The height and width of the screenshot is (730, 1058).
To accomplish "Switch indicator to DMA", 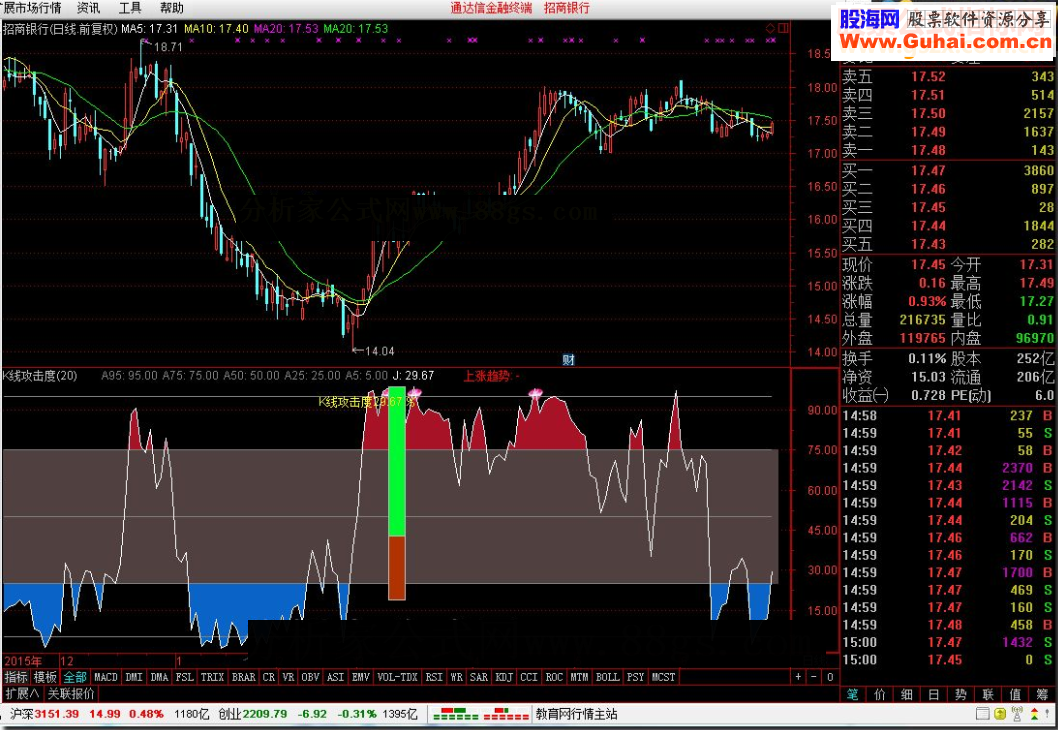I will [159, 677].
